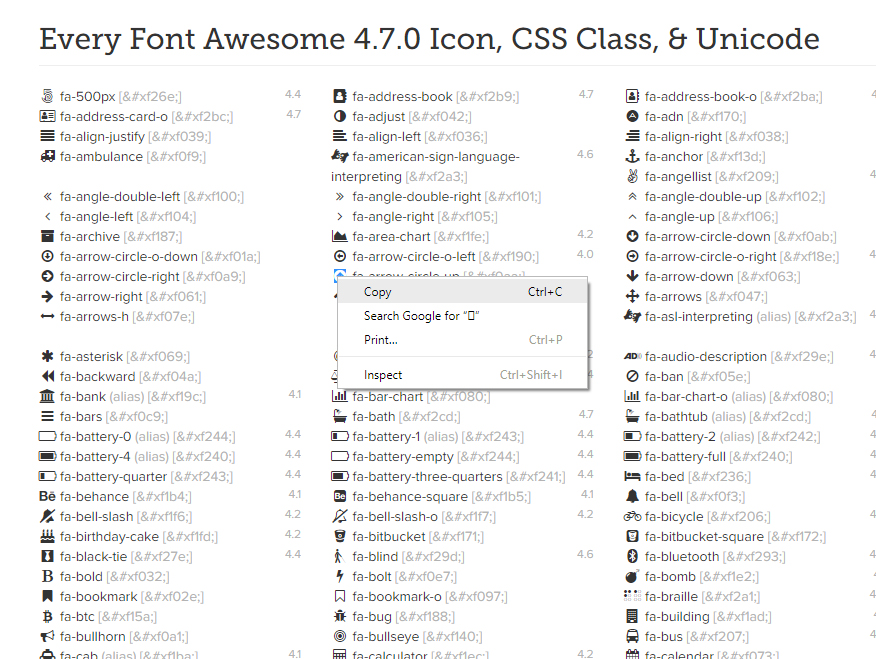Select the fa-bluetooth icon
Image resolution: width=876 pixels, height=659 pixels.
pos(630,556)
